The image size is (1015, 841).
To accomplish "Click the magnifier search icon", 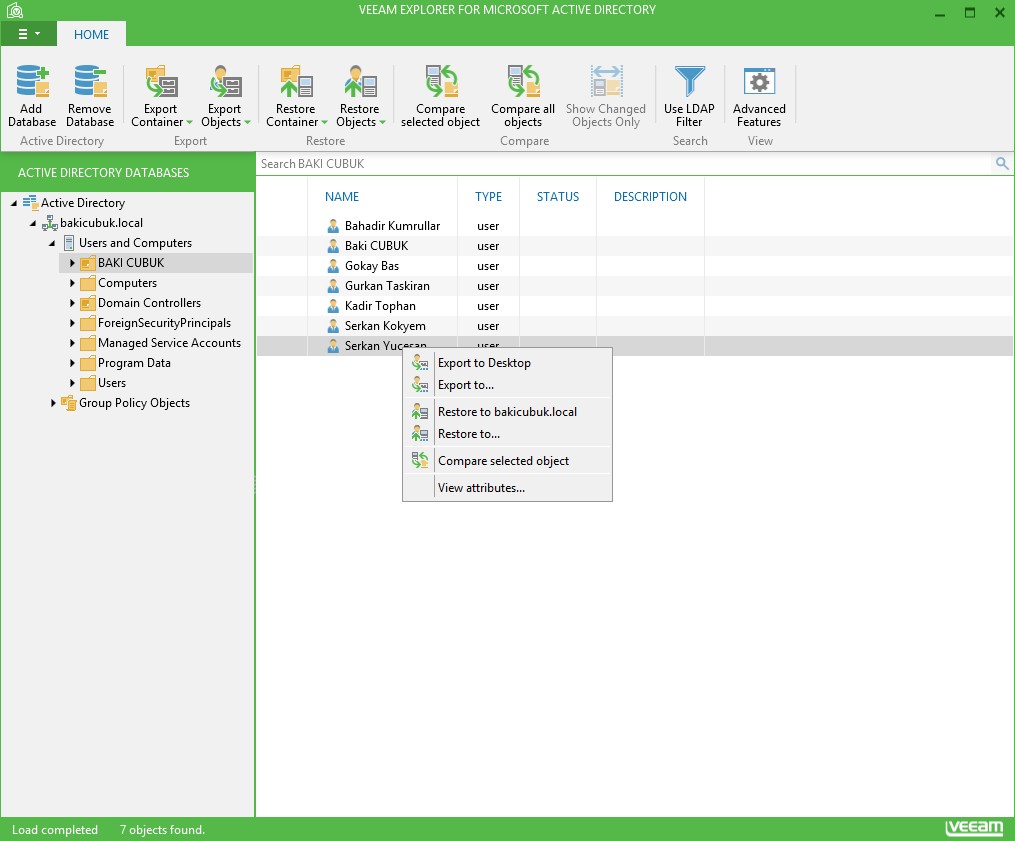I will (1002, 164).
